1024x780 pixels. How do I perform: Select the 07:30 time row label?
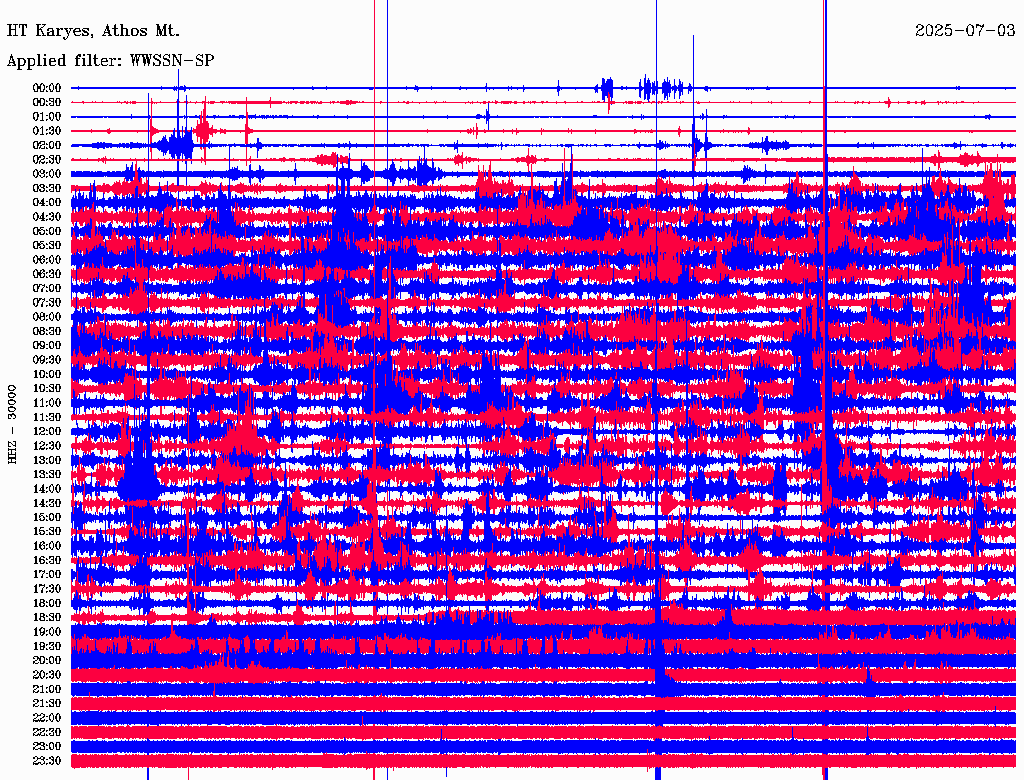(x=47, y=303)
